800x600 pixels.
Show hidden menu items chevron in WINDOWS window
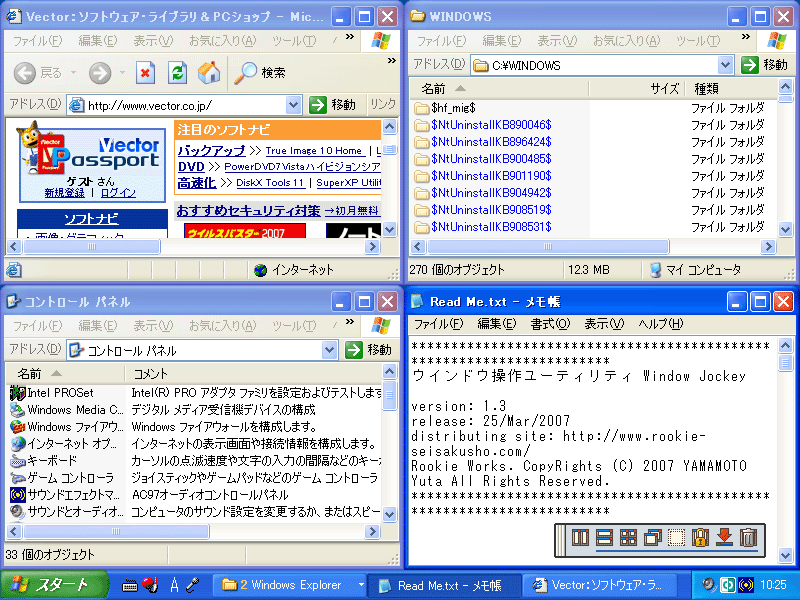[x=745, y=37]
